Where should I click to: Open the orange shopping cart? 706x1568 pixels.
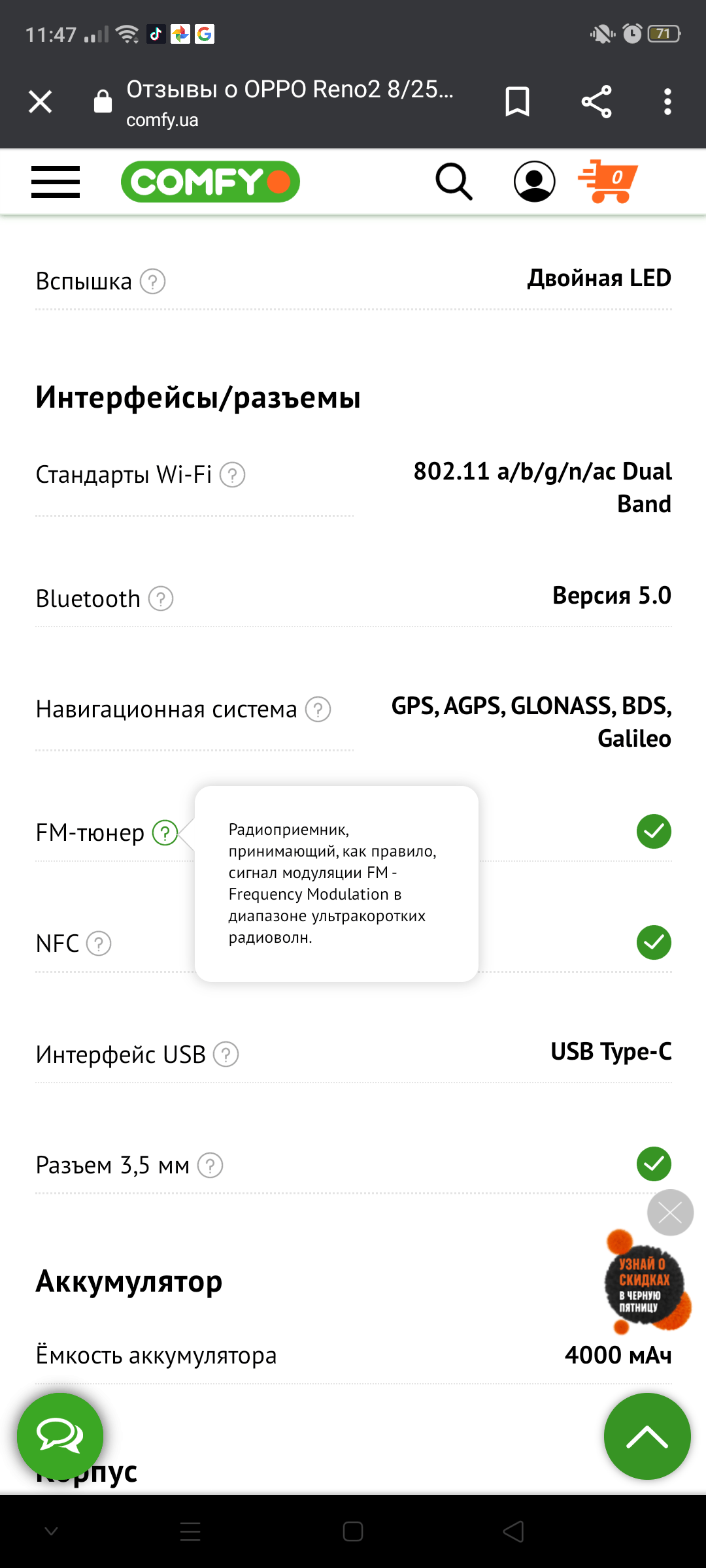[x=608, y=181]
